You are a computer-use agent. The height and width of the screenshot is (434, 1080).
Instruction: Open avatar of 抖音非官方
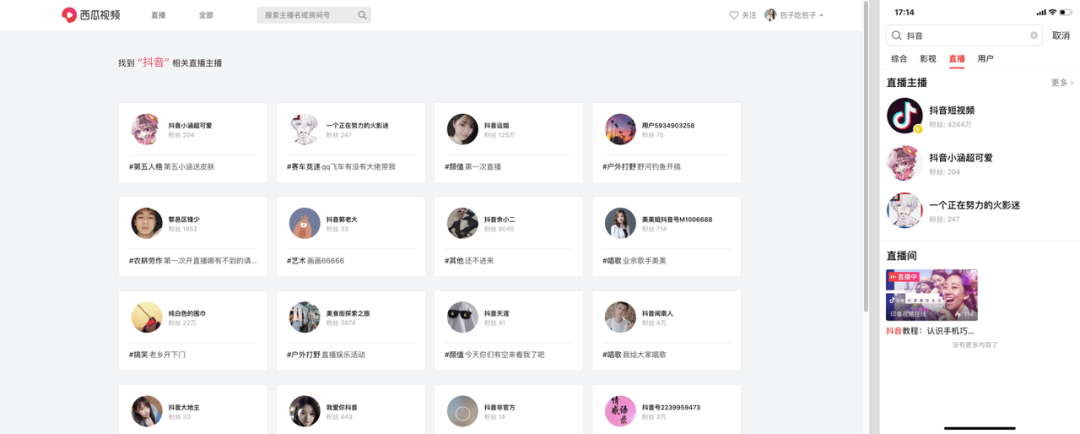[x=462, y=411]
